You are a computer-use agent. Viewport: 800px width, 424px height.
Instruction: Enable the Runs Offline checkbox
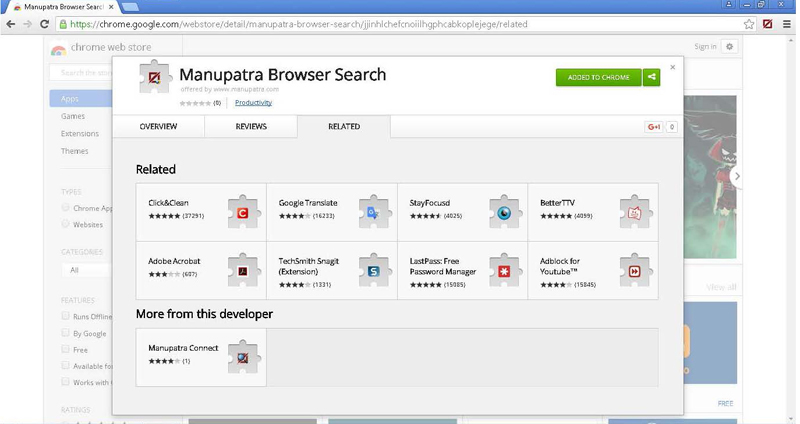click(65, 316)
